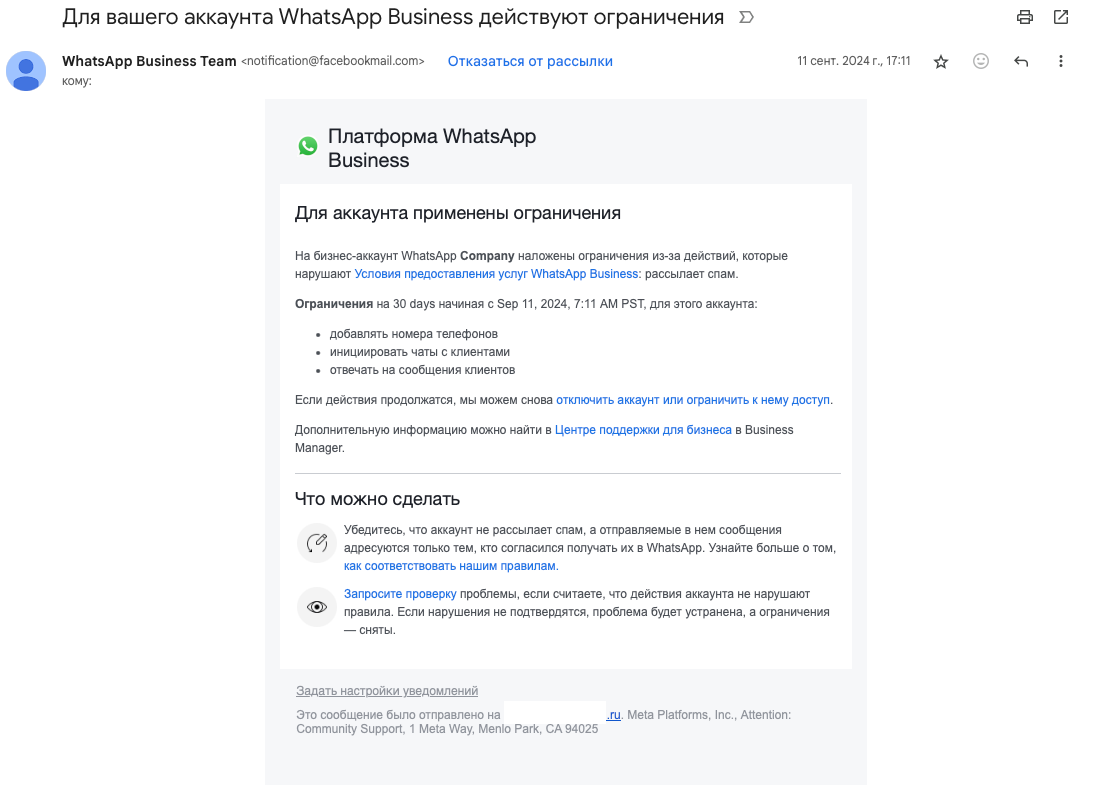Viewport: 1097px width, 800px height.
Task: Reply to WhatsApp Business Team
Action: point(1020,61)
